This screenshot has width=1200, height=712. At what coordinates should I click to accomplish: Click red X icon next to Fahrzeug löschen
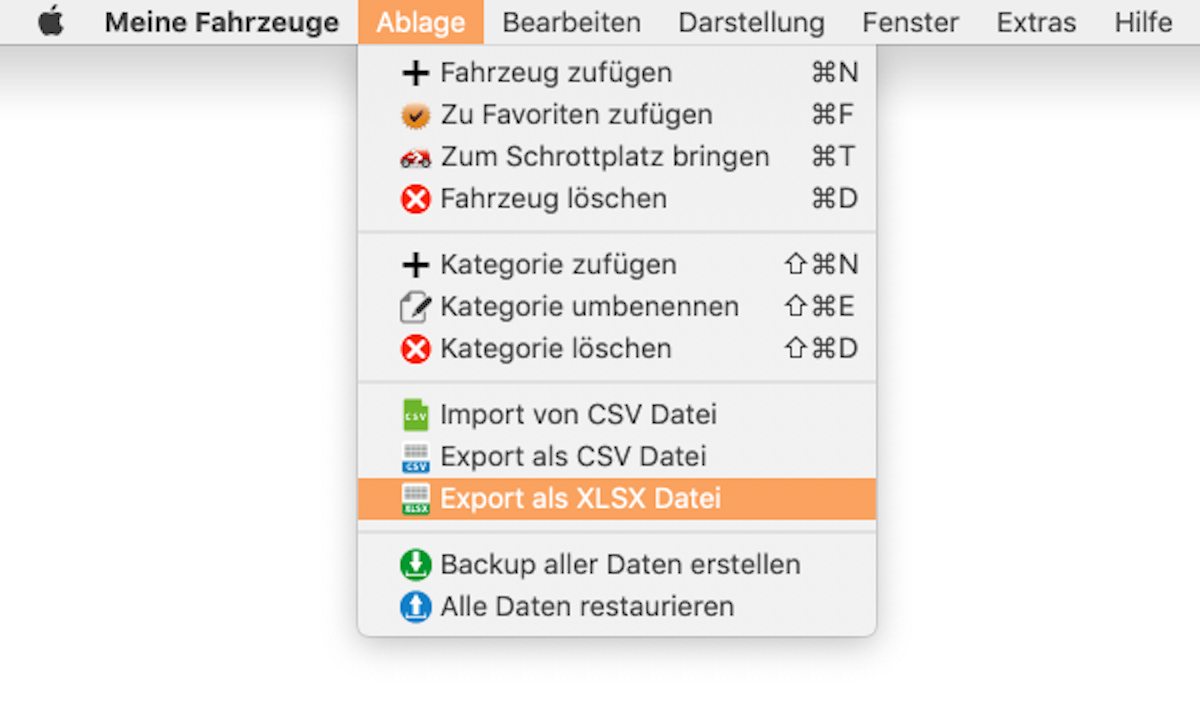pyautogui.click(x=414, y=200)
